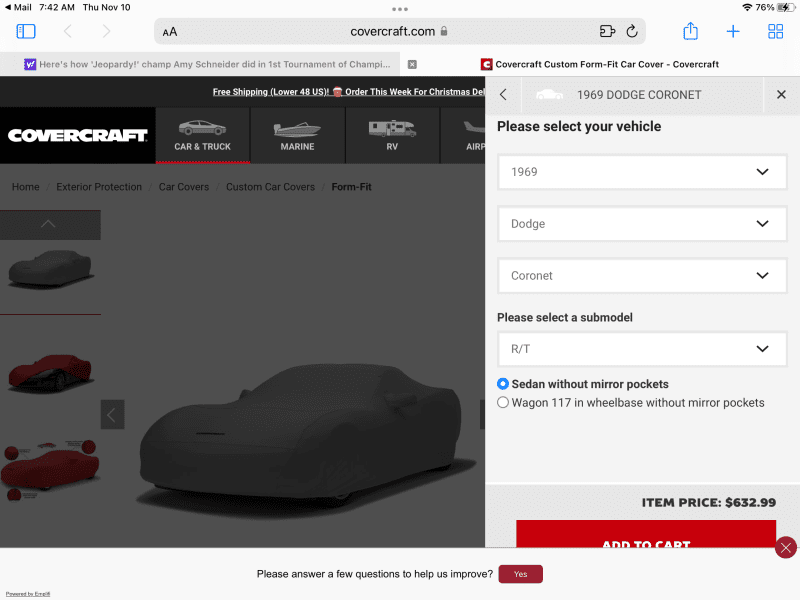Open the Coronet model dropdown
The width and height of the screenshot is (800, 600).
click(x=642, y=276)
